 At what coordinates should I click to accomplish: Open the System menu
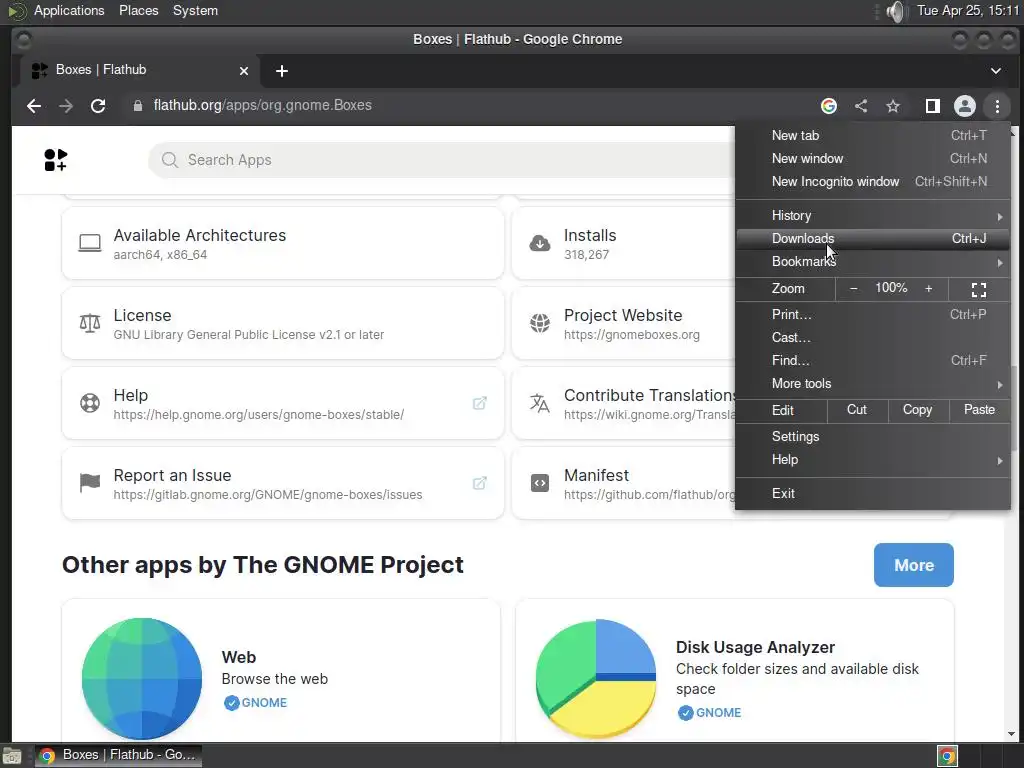tap(195, 10)
